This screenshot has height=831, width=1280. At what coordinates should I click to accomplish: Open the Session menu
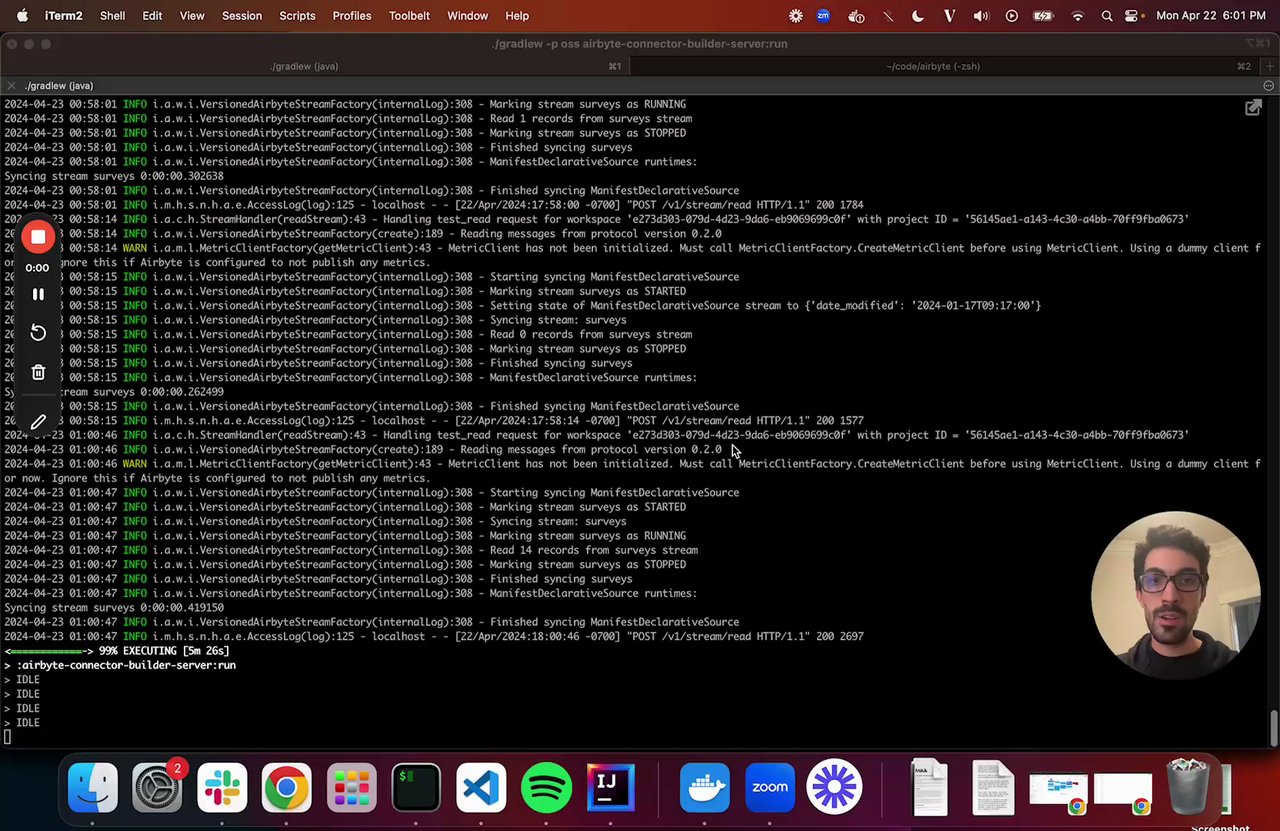[242, 16]
